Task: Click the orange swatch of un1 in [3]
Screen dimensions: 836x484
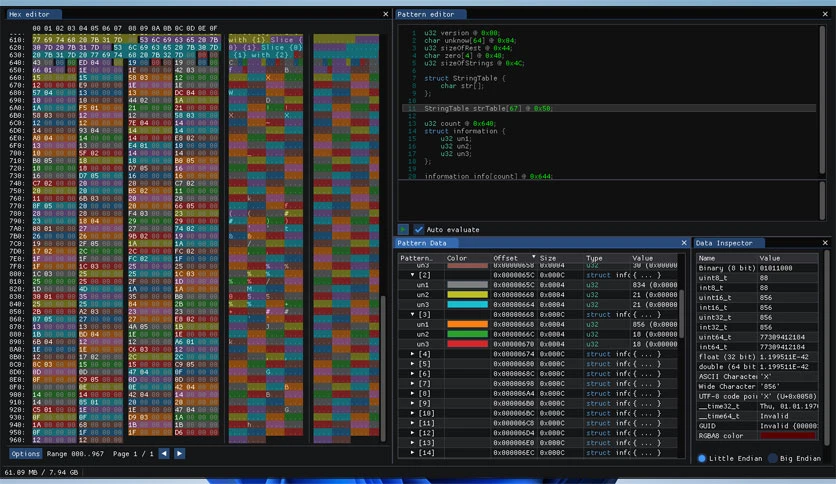Action: pos(467,325)
